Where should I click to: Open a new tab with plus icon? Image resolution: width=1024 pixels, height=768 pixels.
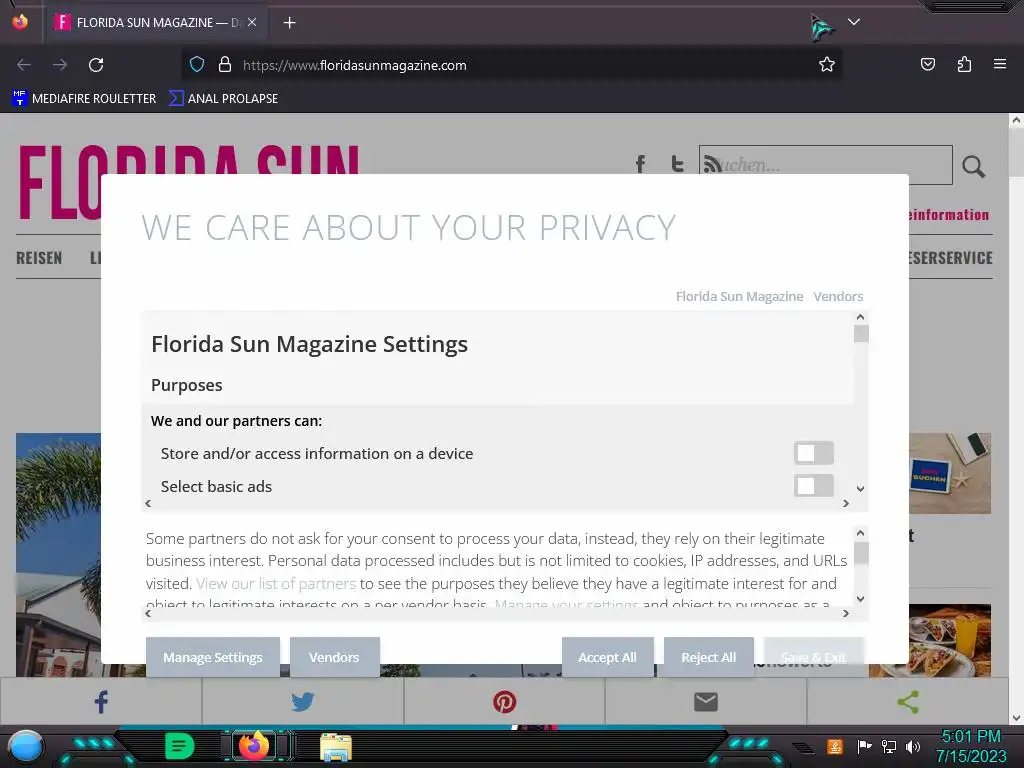[289, 23]
